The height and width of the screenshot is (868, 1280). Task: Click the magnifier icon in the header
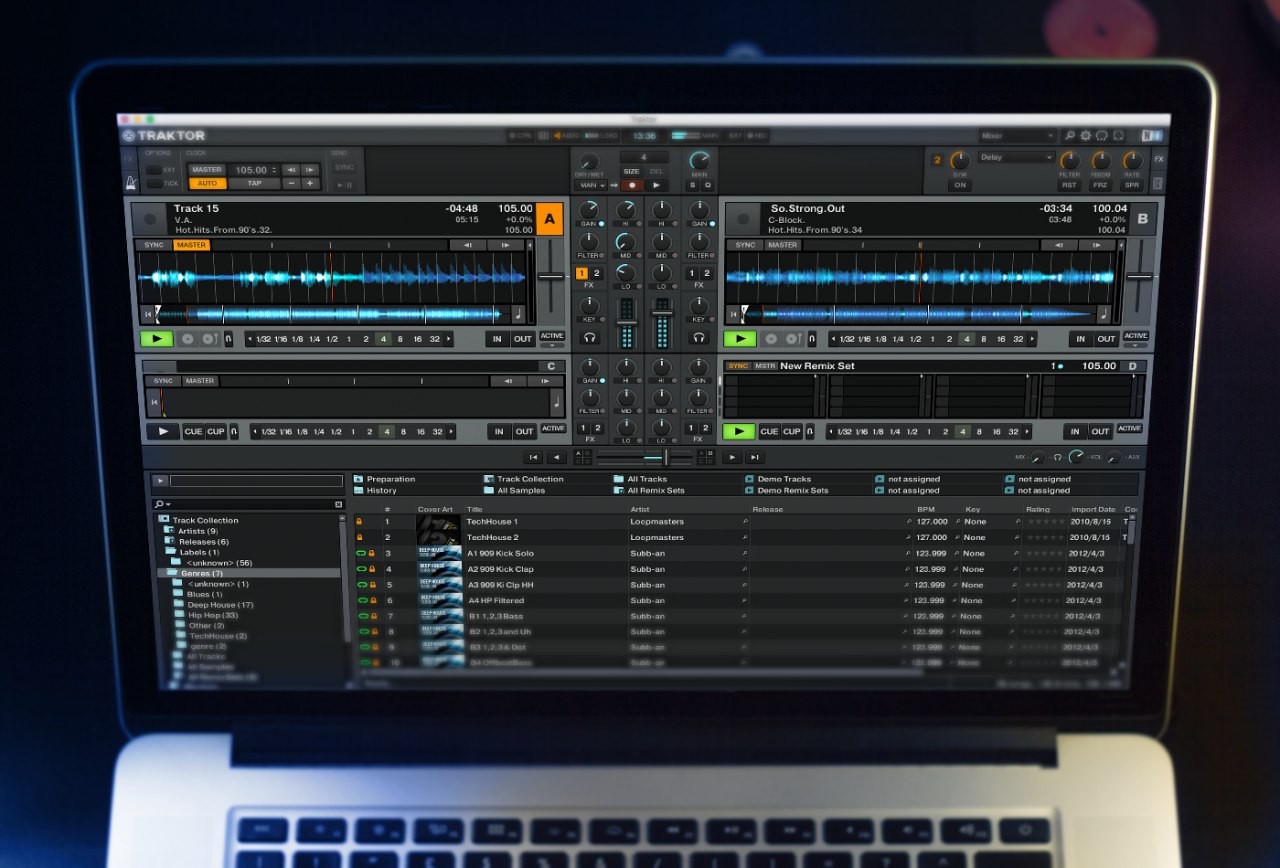1069,135
